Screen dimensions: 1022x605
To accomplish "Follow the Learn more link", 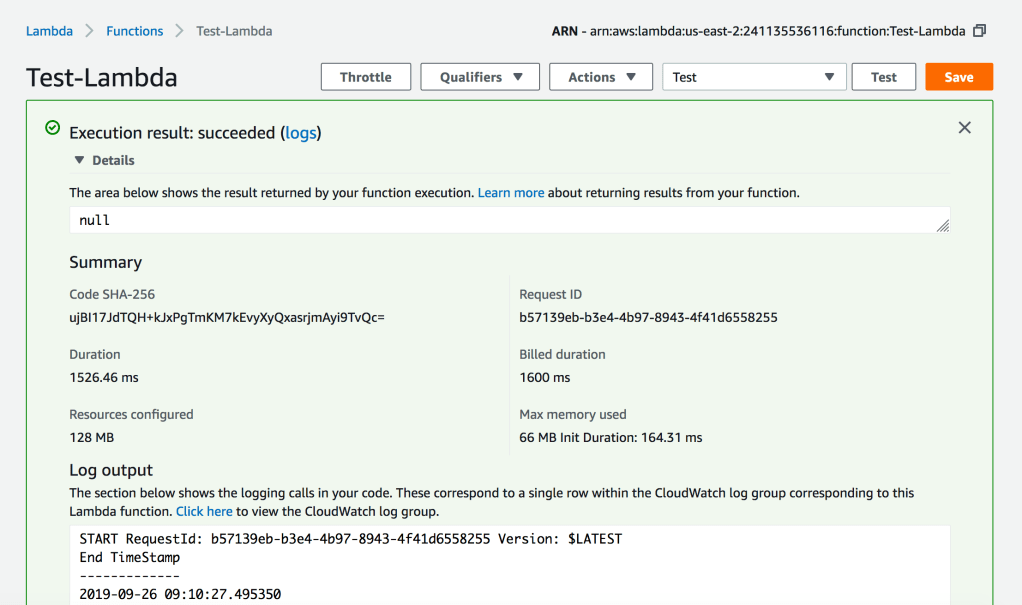I will pyautogui.click(x=510, y=192).
